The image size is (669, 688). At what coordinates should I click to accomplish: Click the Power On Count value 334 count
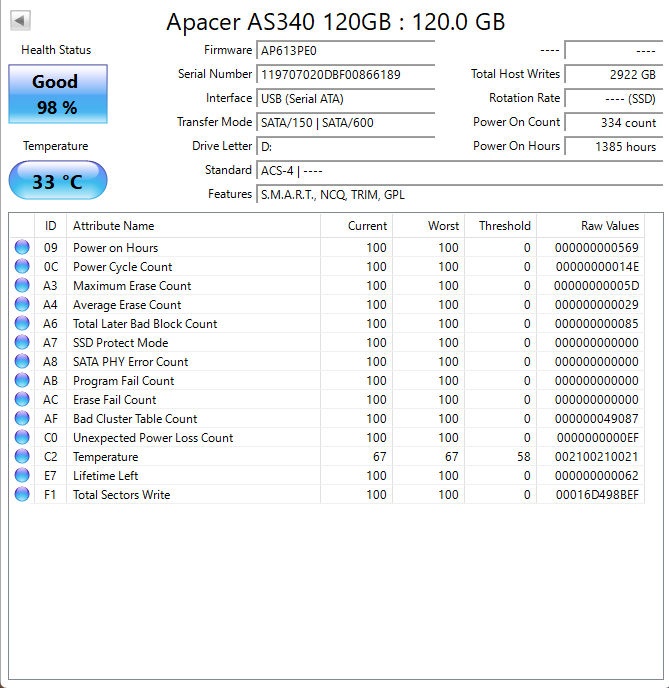pos(614,122)
